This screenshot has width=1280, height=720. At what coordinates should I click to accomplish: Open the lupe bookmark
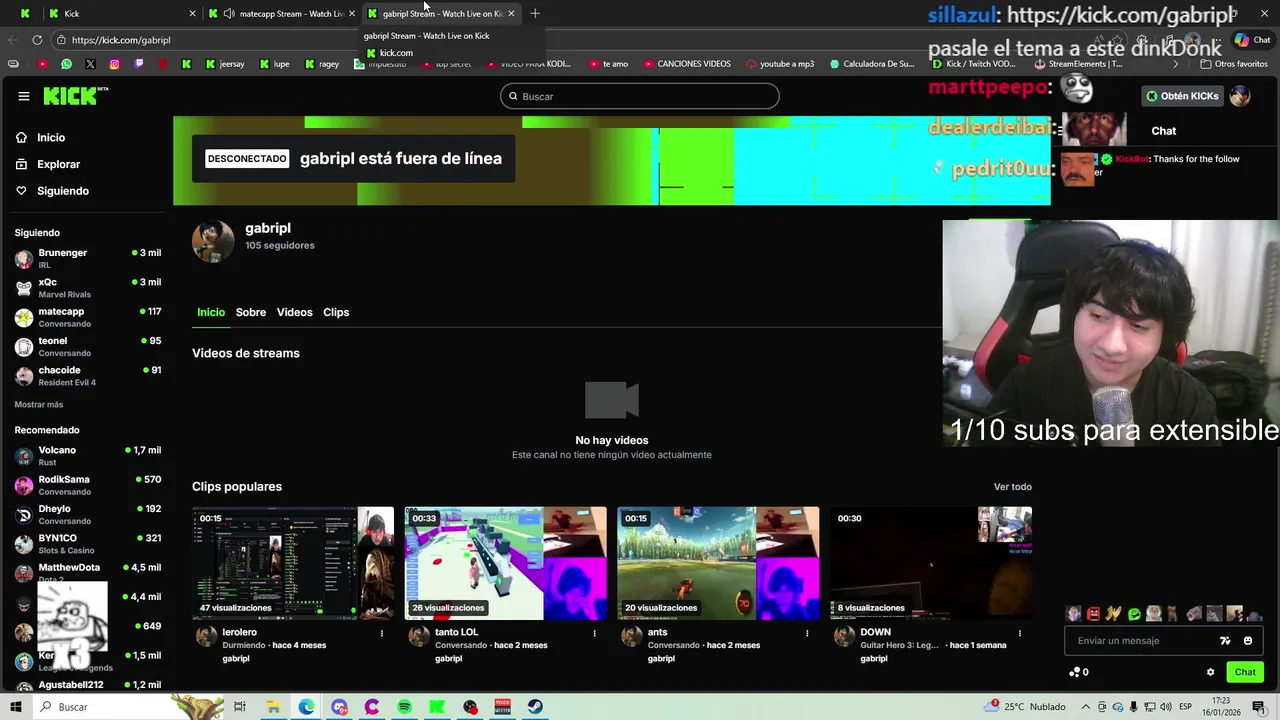pyautogui.click(x=275, y=64)
